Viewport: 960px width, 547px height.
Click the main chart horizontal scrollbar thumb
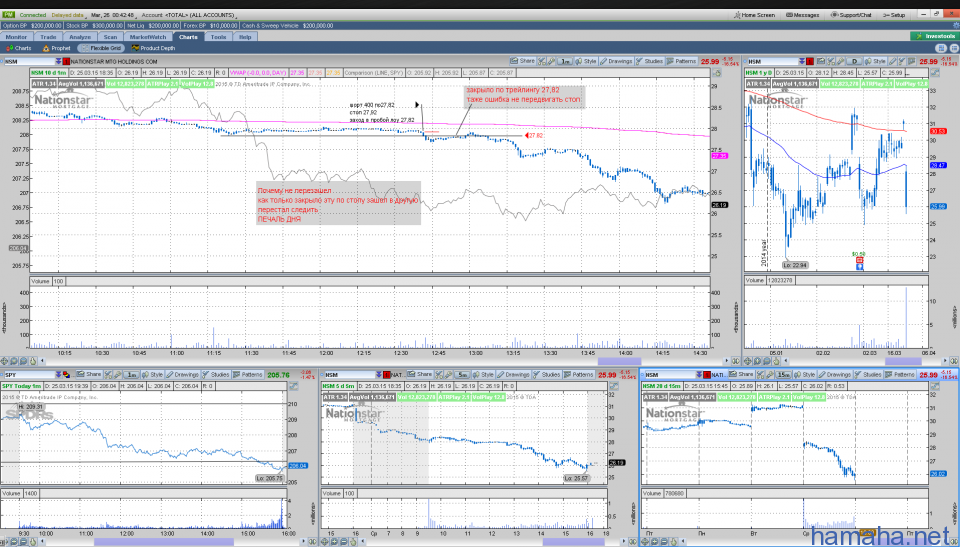(619, 361)
